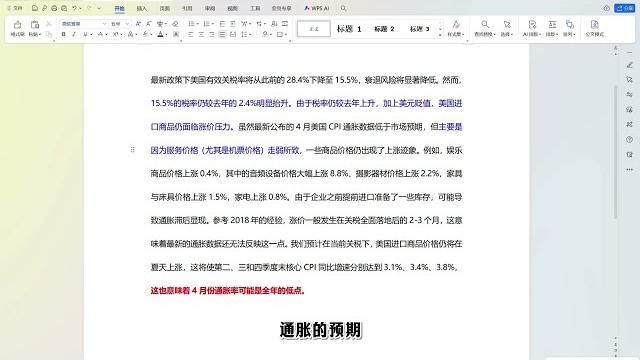Click the three-dot more icon in right sidebar
The image size is (640, 360).
click(629, 169)
